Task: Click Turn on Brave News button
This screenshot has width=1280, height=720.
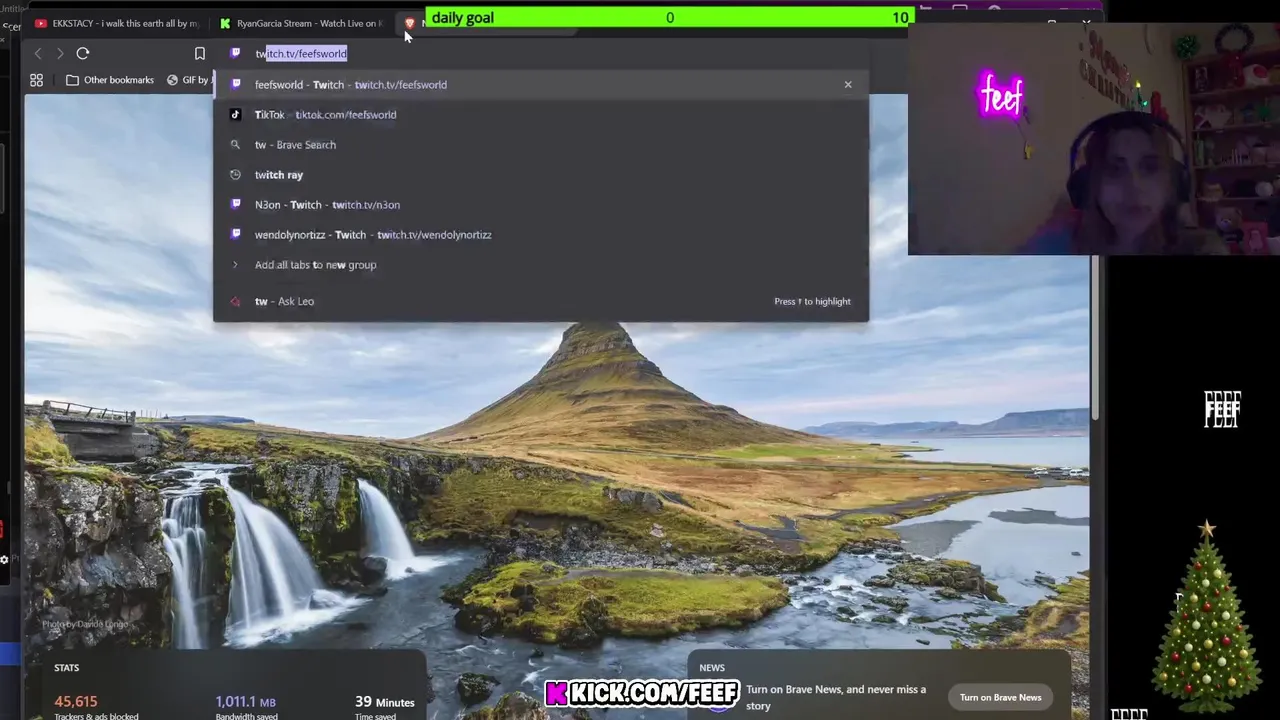Action: pos(1000,697)
